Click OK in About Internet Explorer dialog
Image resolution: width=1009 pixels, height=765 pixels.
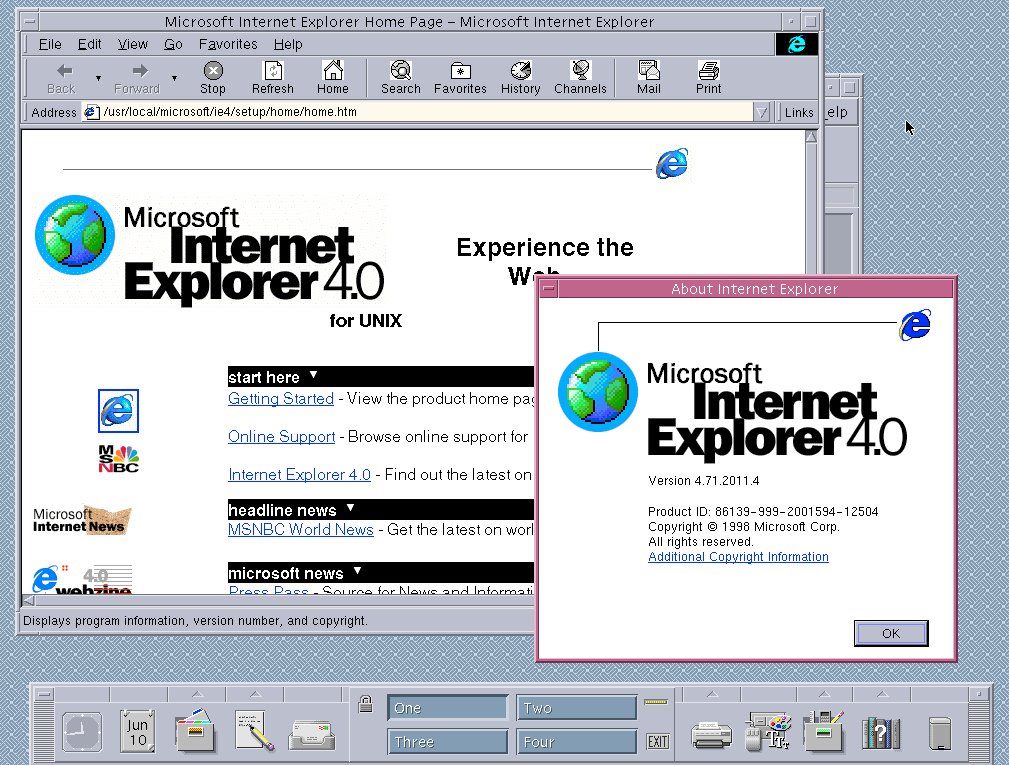click(891, 633)
